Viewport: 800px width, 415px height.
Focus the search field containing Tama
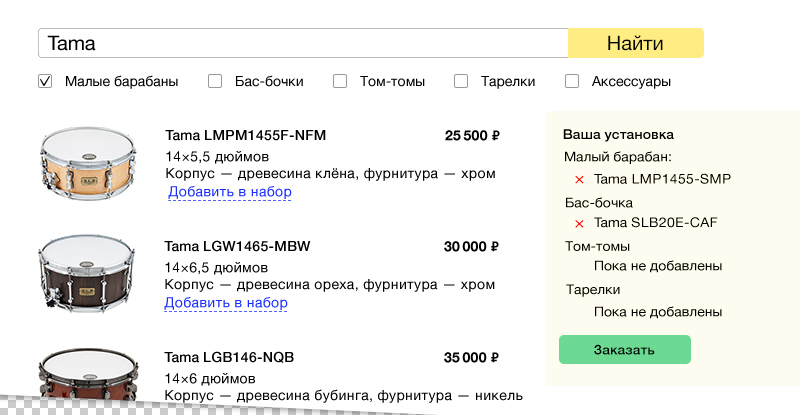point(302,44)
